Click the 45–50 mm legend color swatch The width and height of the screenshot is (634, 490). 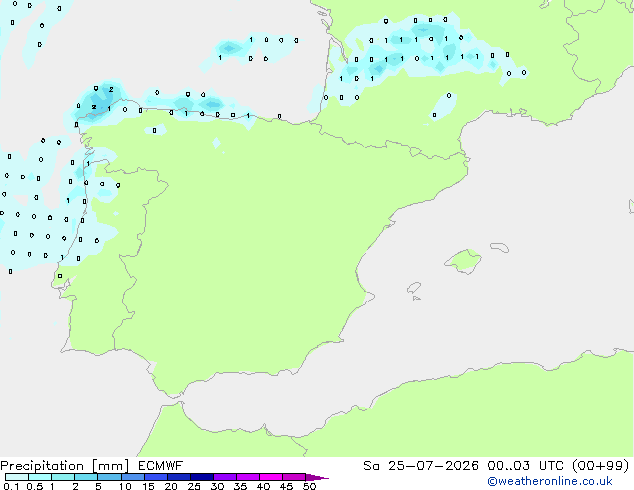click(294, 477)
